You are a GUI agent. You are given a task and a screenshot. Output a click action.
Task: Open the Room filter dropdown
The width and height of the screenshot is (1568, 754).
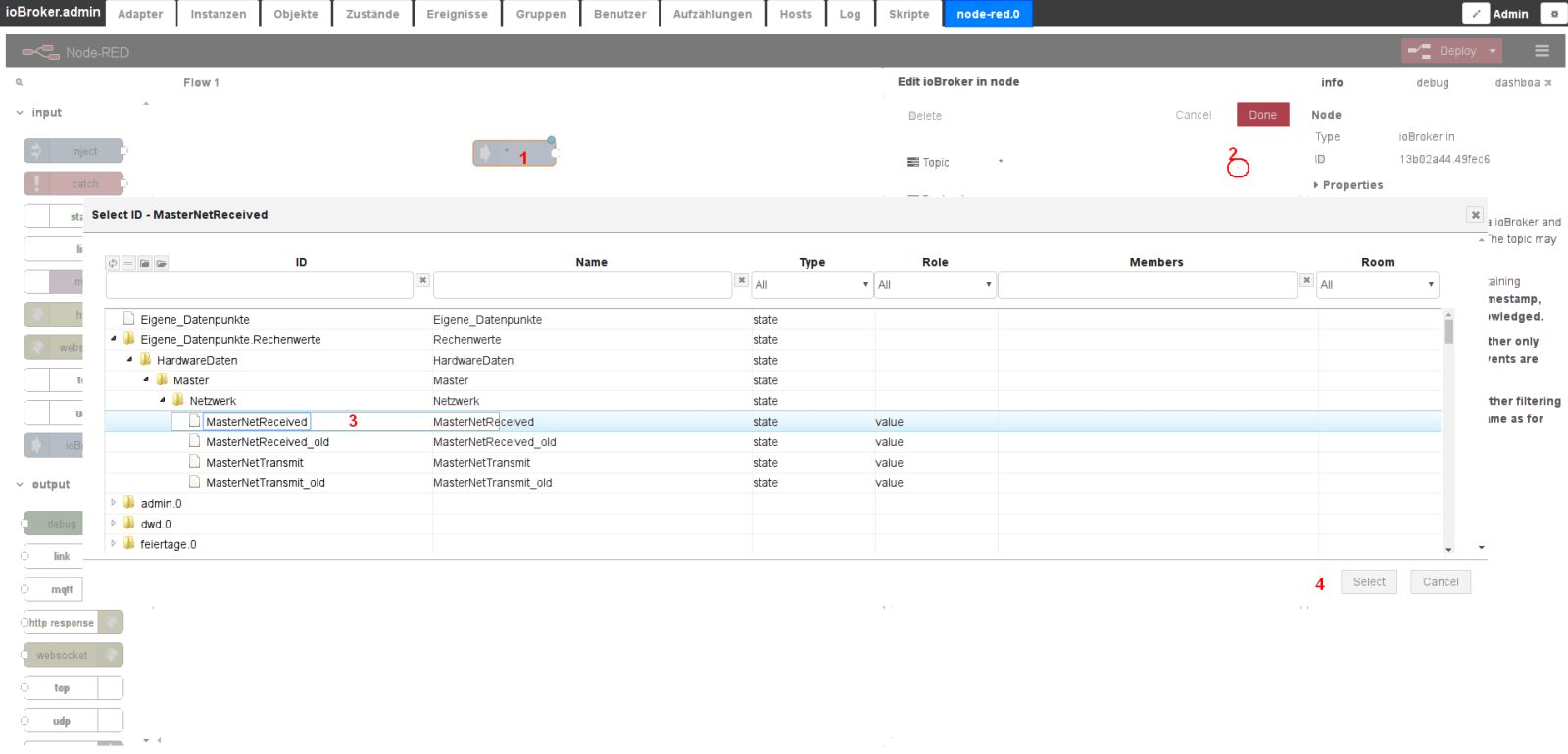pyautogui.click(x=1377, y=285)
